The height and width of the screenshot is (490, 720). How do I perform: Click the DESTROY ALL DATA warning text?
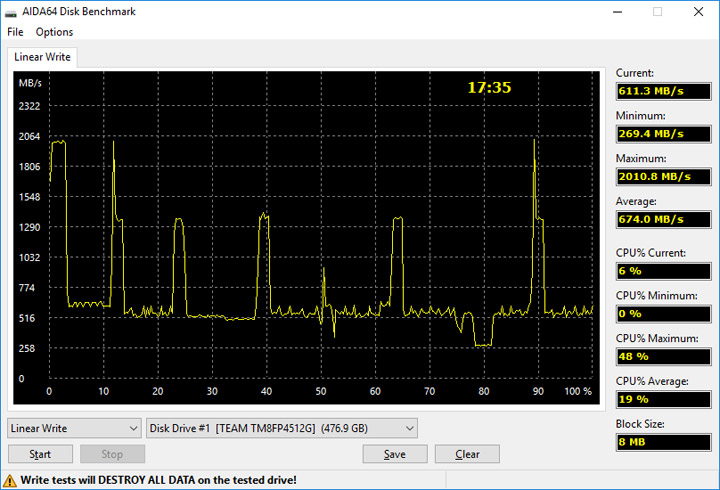(x=158, y=480)
